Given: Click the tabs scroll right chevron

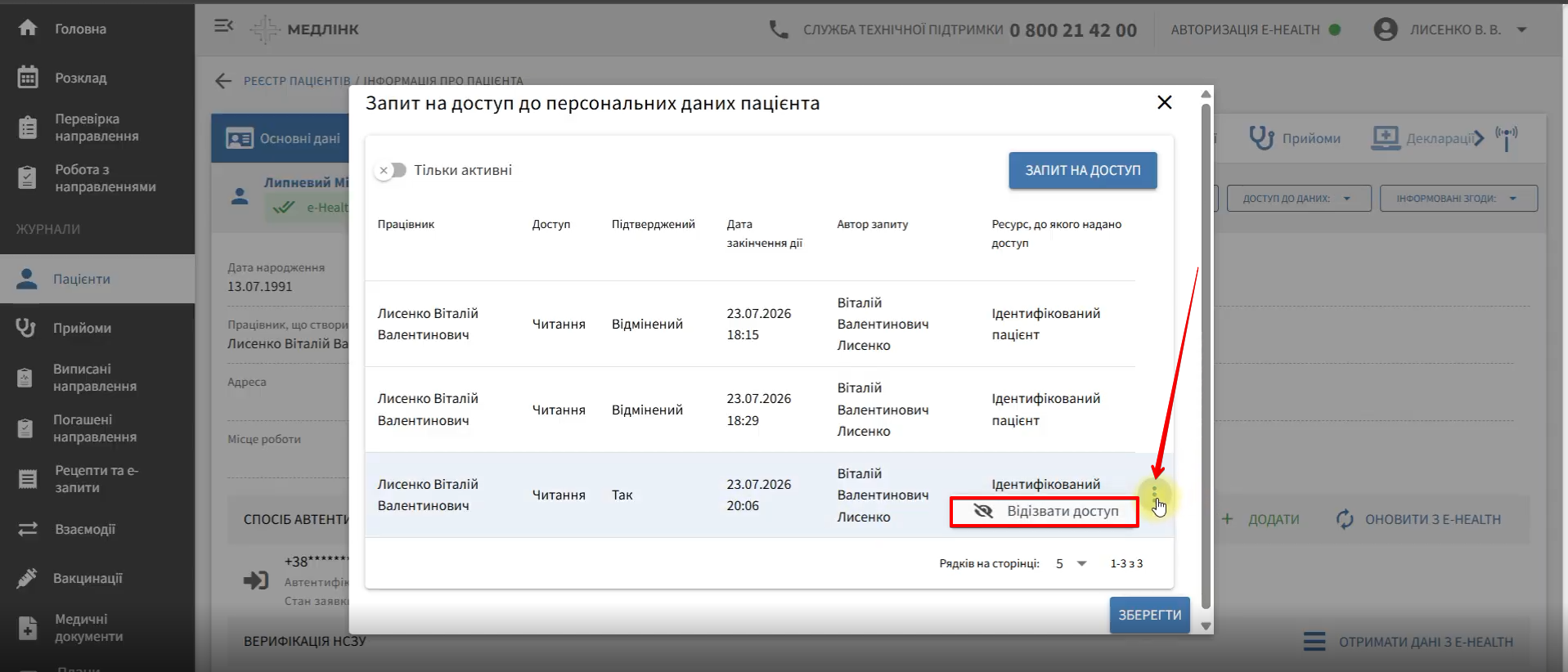Looking at the screenshot, I should click(x=1479, y=138).
